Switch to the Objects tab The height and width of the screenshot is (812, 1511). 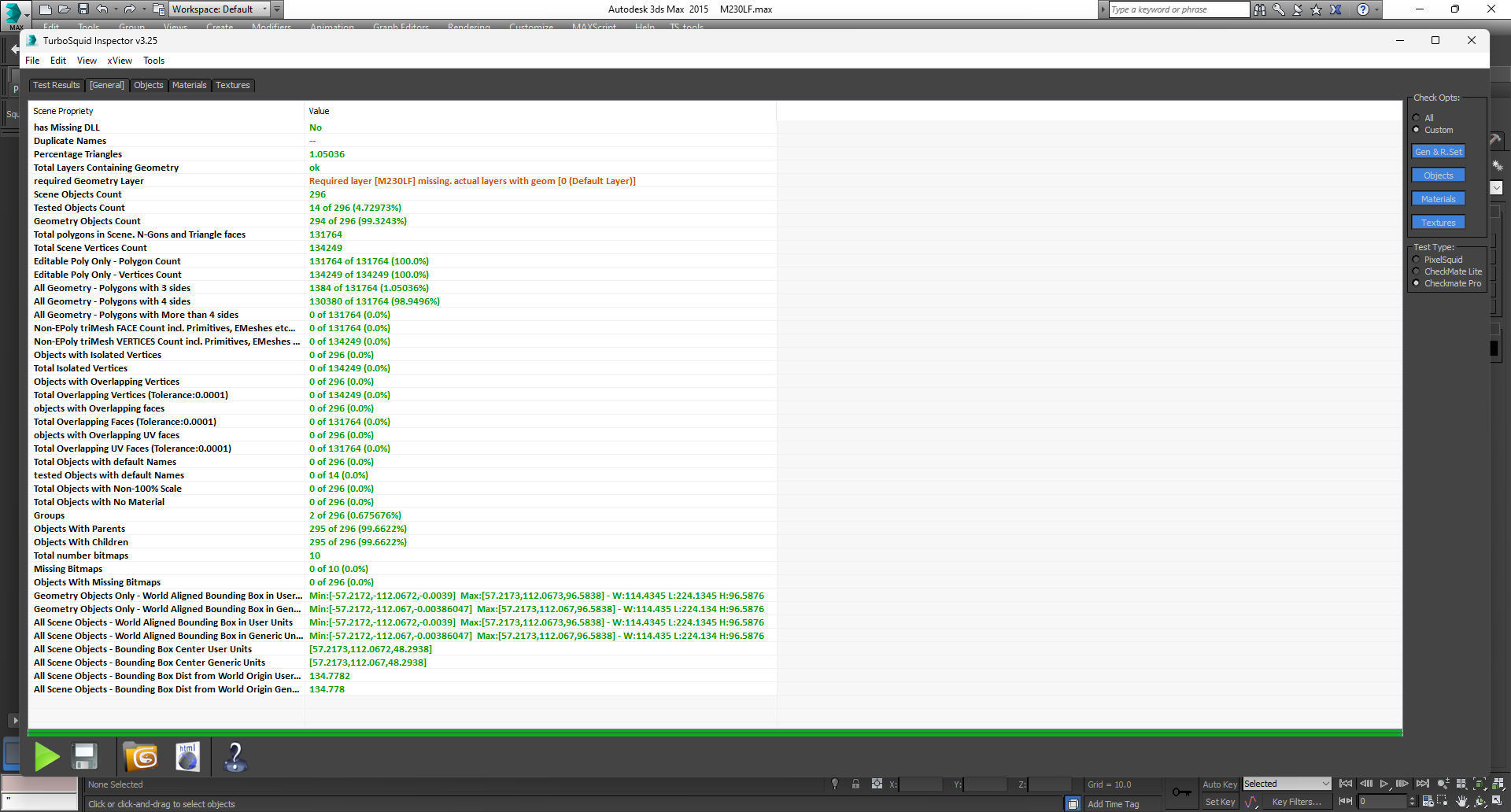[149, 85]
